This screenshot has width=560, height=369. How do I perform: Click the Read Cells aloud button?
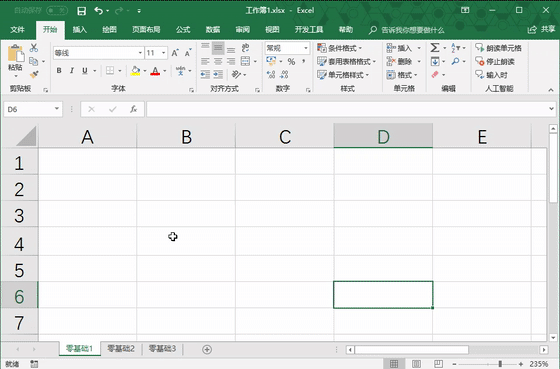tap(498, 48)
